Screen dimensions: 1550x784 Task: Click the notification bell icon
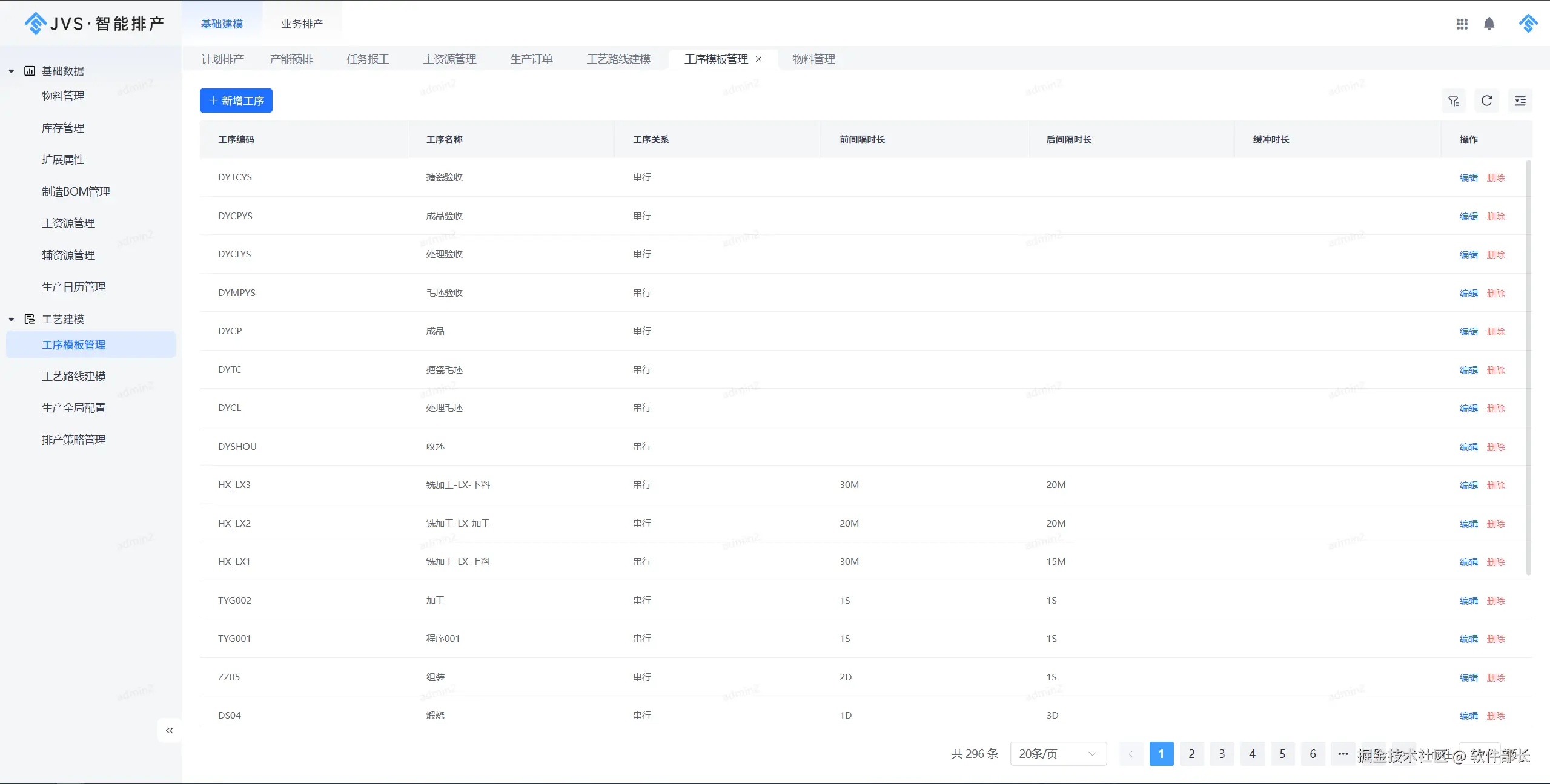click(x=1489, y=24)
